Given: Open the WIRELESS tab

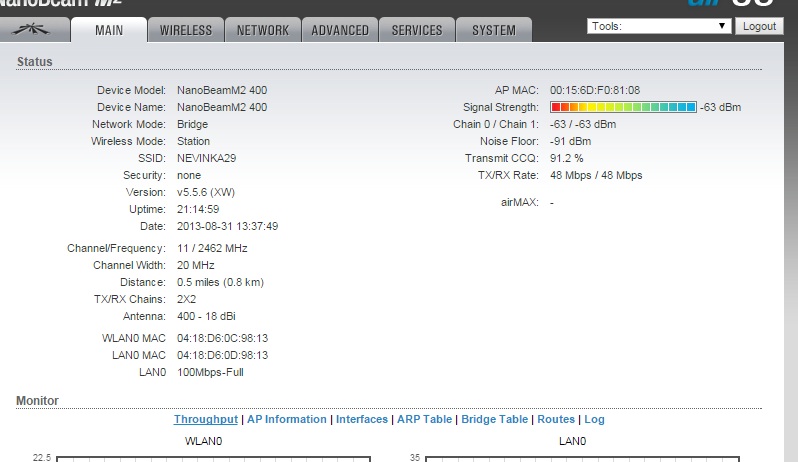Looking at the screenshot, I should coord(186,30).
